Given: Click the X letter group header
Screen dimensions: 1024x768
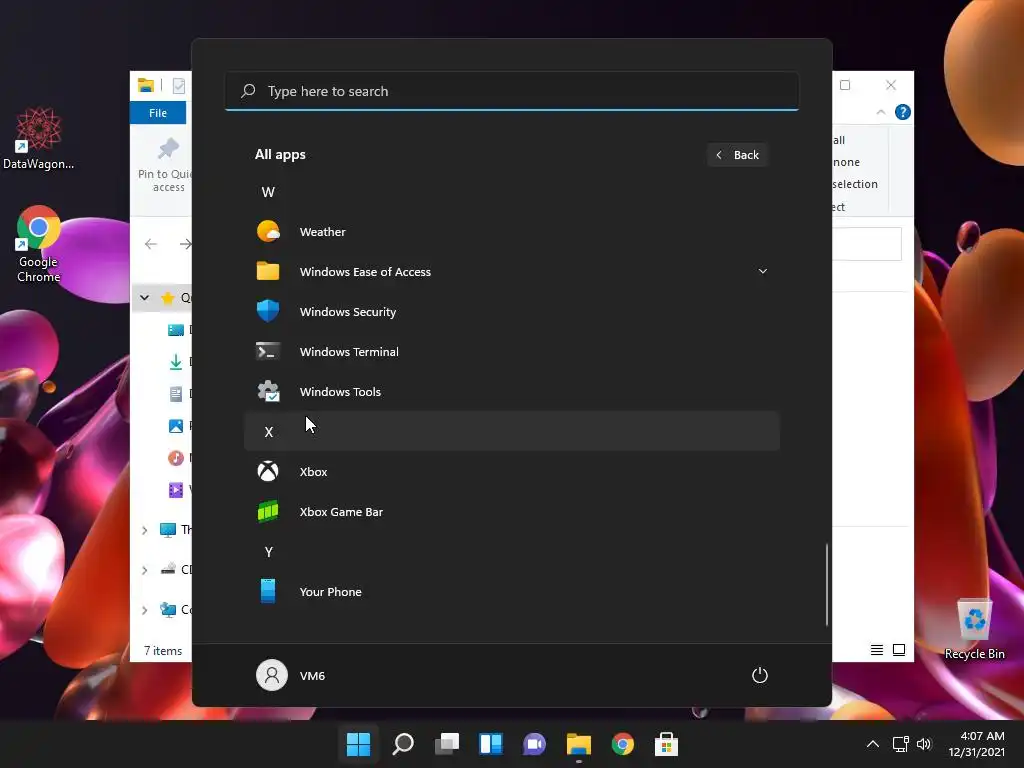Looking at the screenshot, I should (x=511, y=432).
